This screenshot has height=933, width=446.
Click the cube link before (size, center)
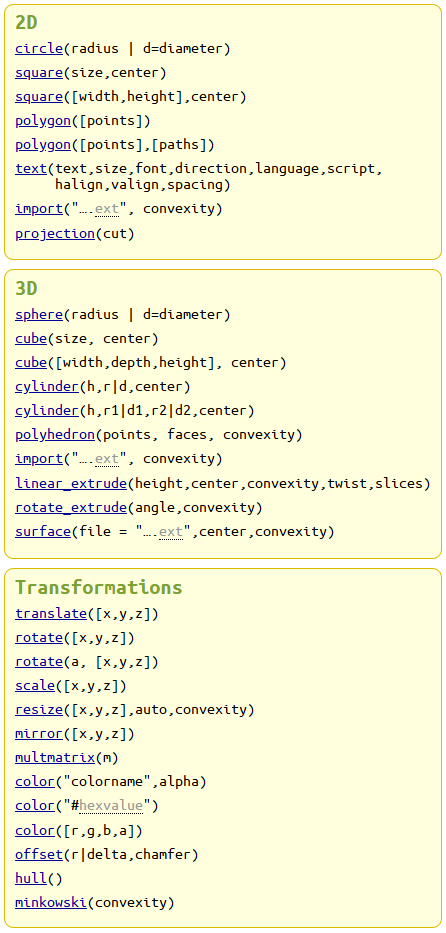click(31, 339)
